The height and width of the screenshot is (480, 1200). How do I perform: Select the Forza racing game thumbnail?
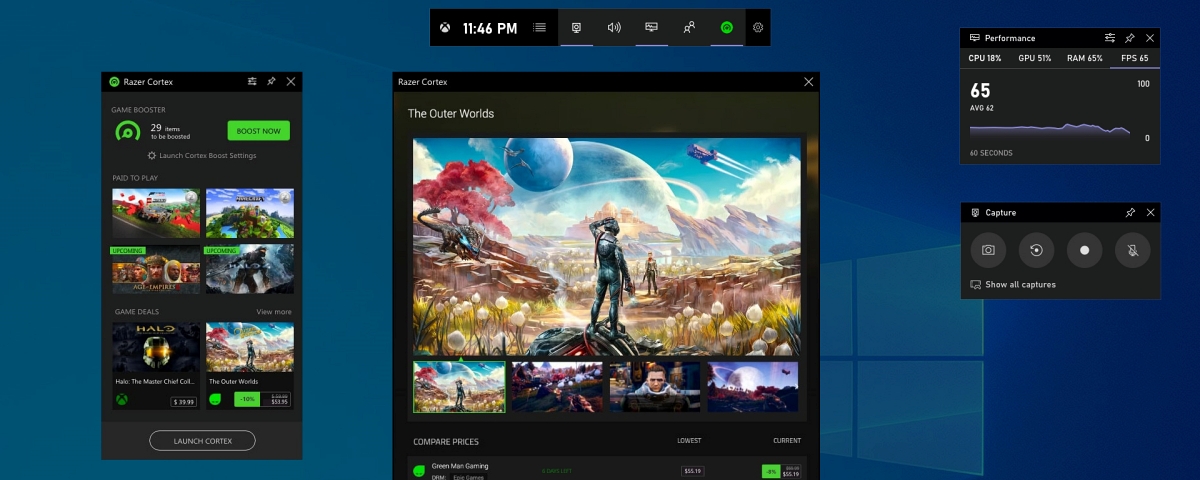[x=156, y=213]
